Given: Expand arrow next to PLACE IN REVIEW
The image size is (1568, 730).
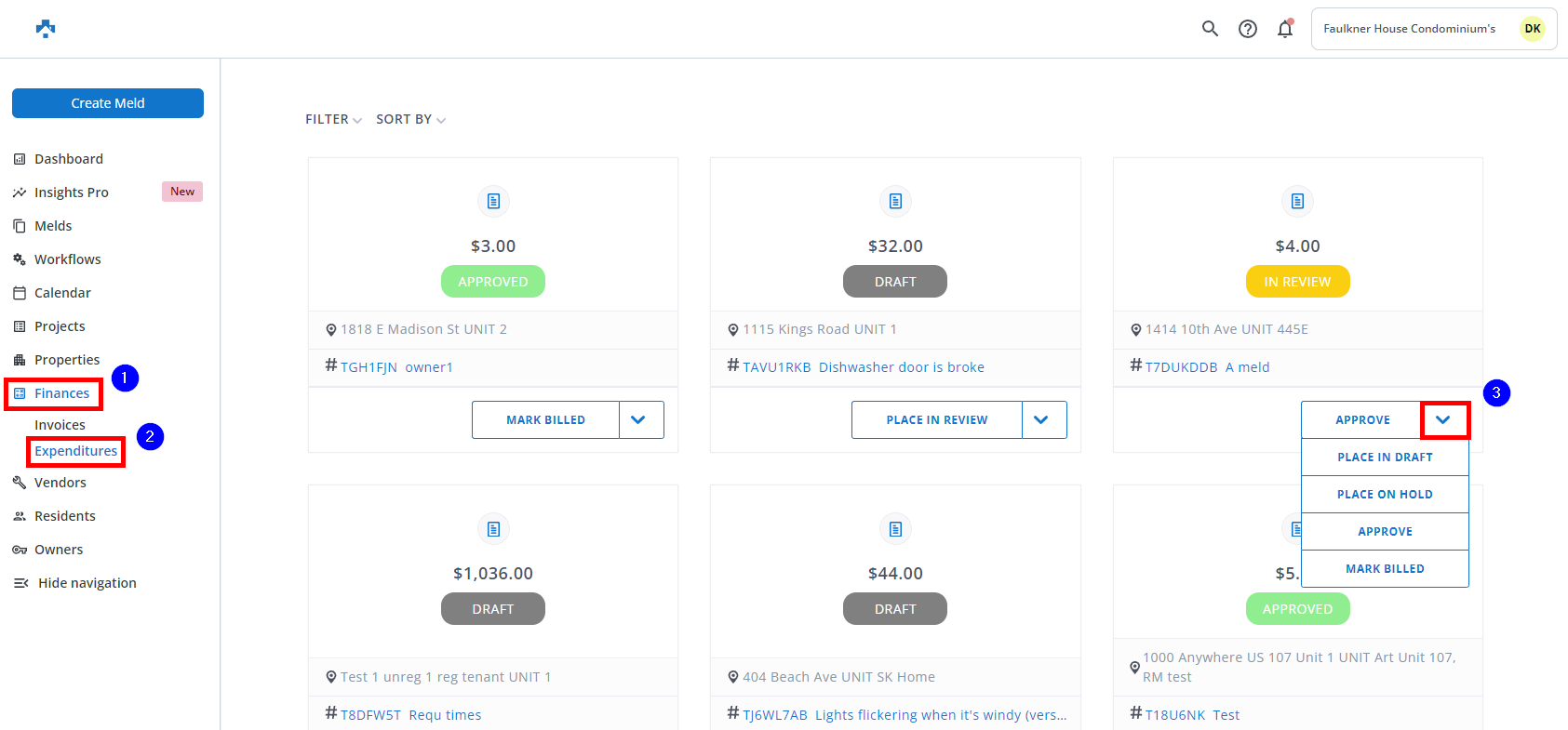Looking at the screenshot, I should [x=1043, y=420].
